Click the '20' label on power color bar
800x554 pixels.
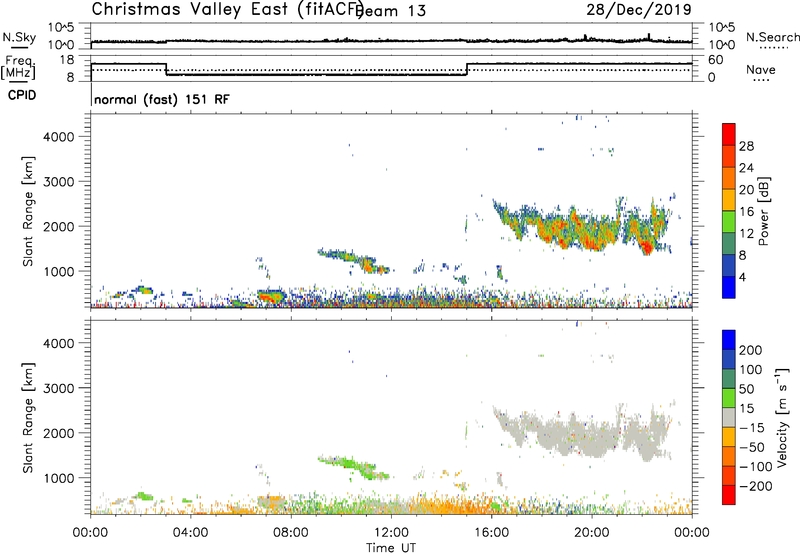(x=746, y=190)
